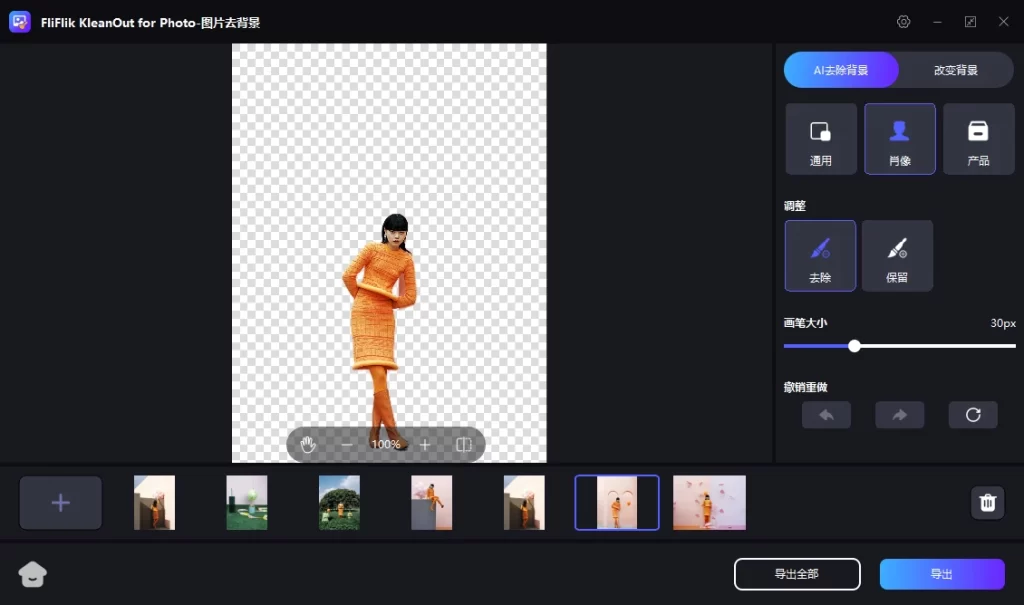Image resolution: width=1024 pixels, height=605 pixels.
Task: Switch to the AI去除背景 tab
Action: coord(840,71)
